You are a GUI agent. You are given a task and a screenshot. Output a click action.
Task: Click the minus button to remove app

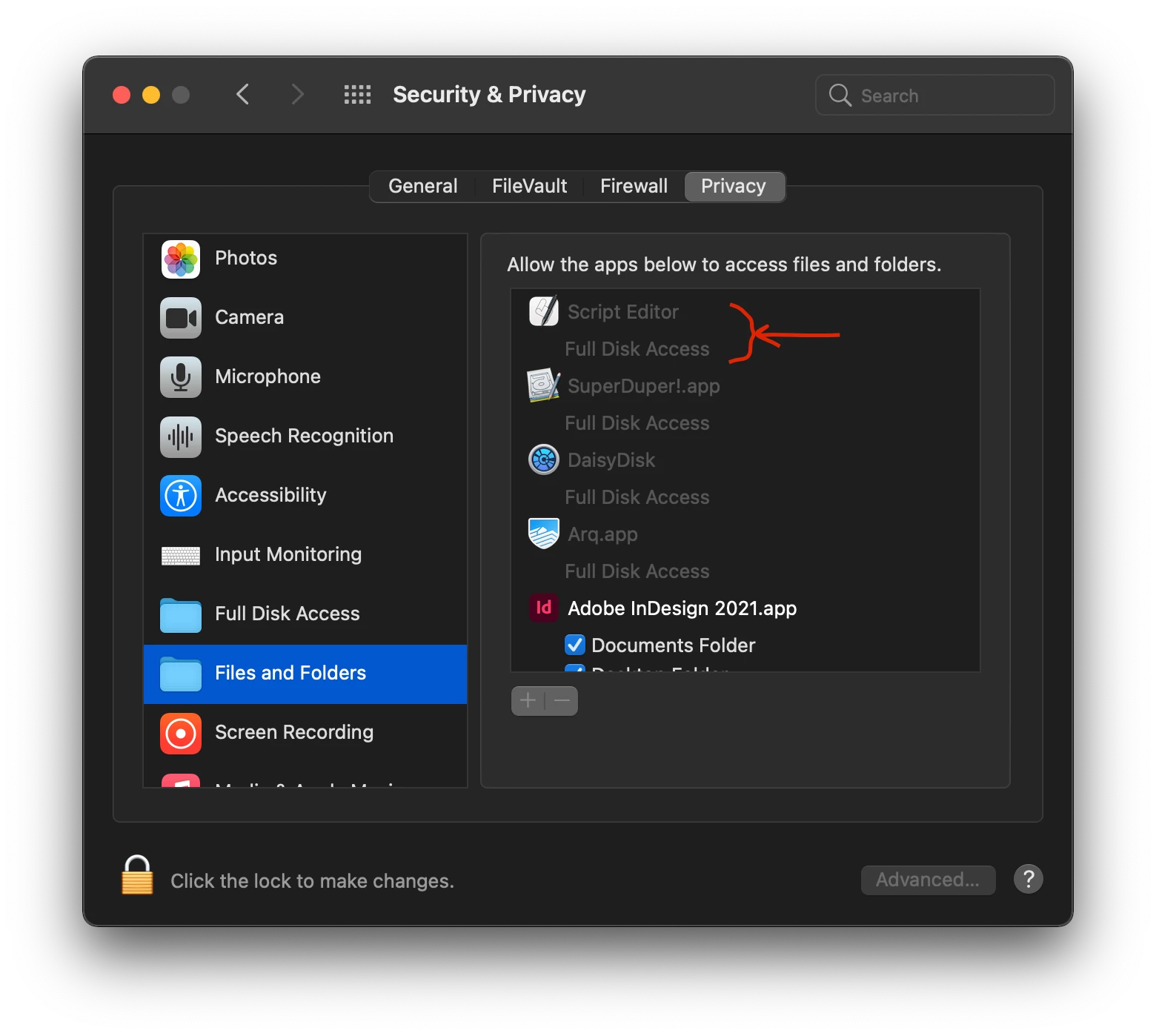[562, 701]
